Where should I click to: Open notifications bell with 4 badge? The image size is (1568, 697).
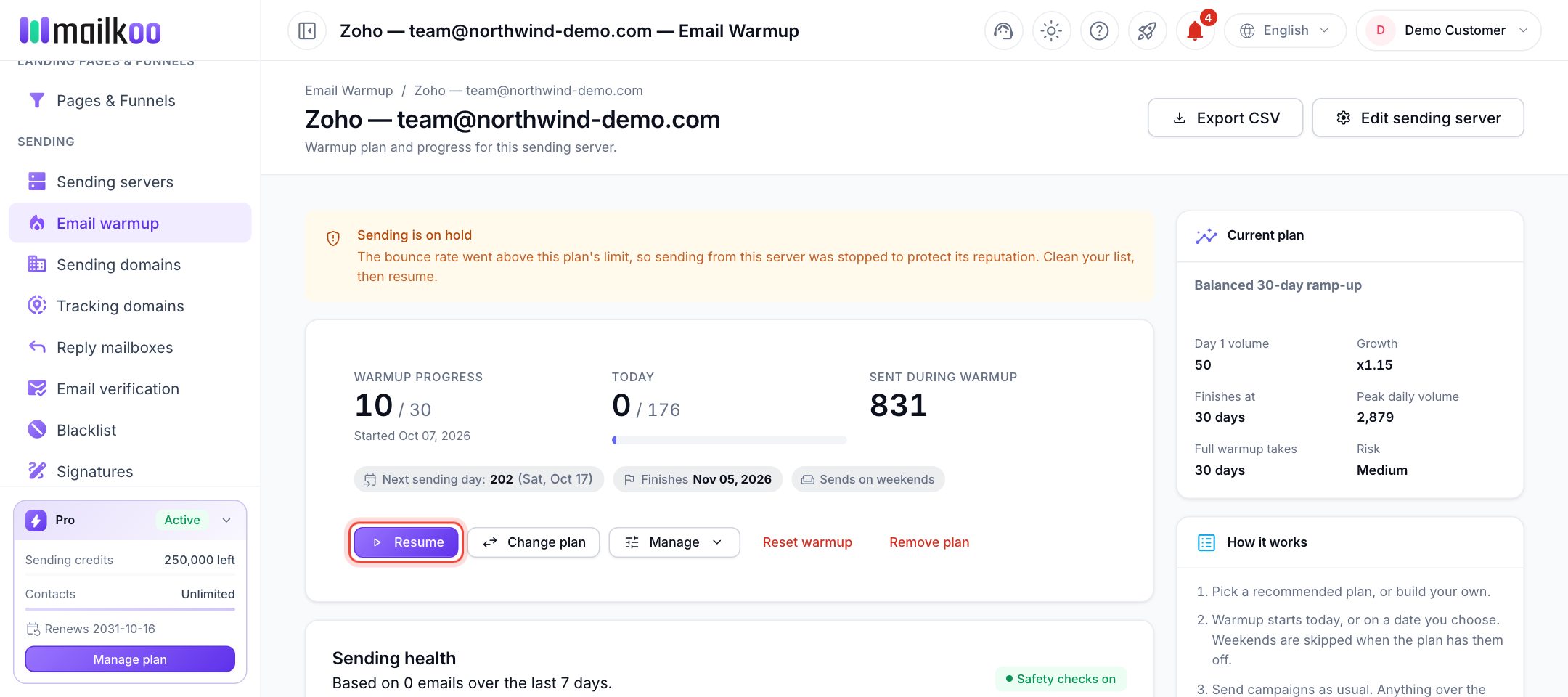click(1195, 30)
